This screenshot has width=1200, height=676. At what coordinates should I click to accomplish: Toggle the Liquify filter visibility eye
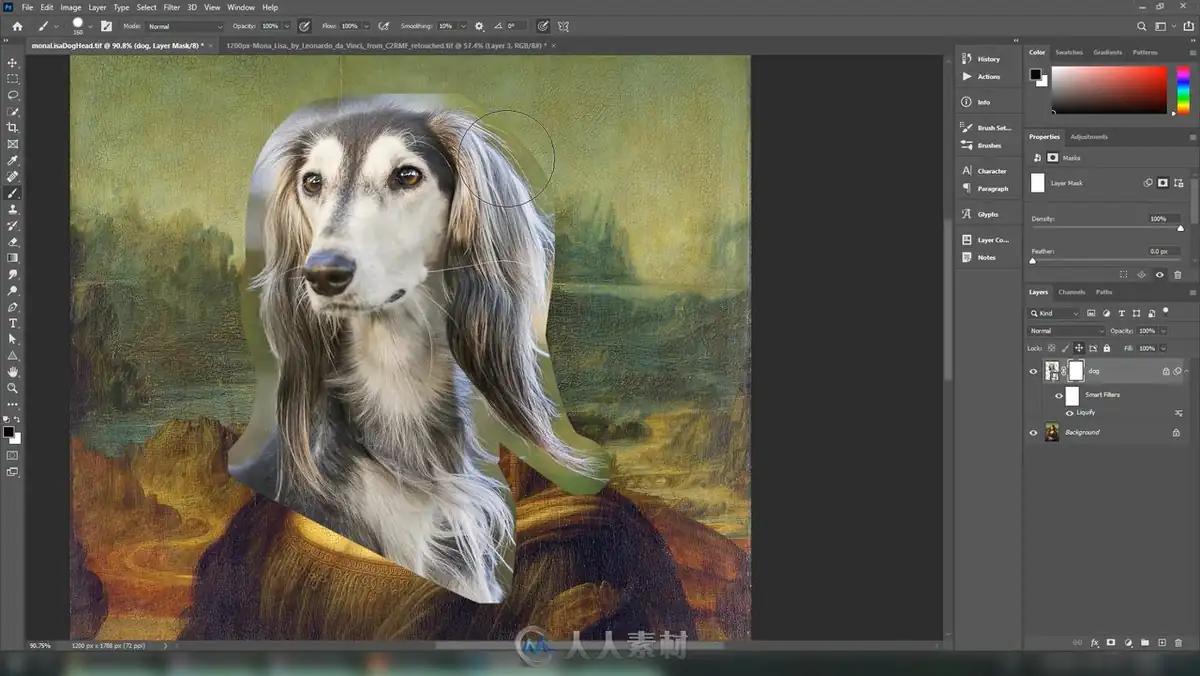pos(1069,412)
